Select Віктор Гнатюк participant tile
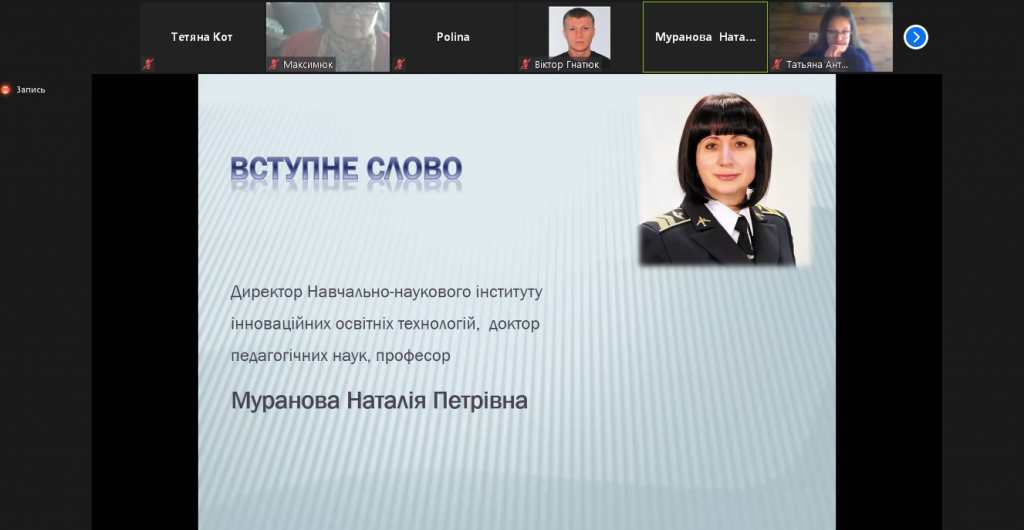Screen dimensions: 1024x530 [579, 37]
